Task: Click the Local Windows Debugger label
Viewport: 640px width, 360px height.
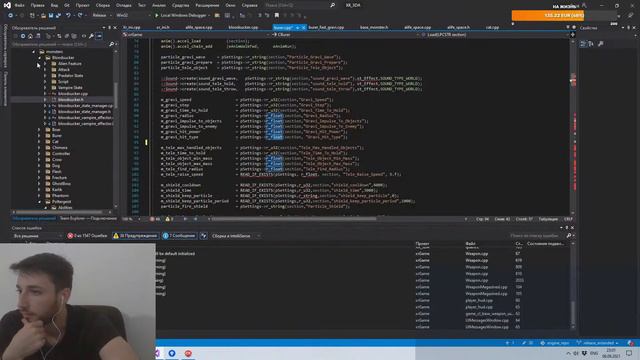Action: [x=183, y=16]
